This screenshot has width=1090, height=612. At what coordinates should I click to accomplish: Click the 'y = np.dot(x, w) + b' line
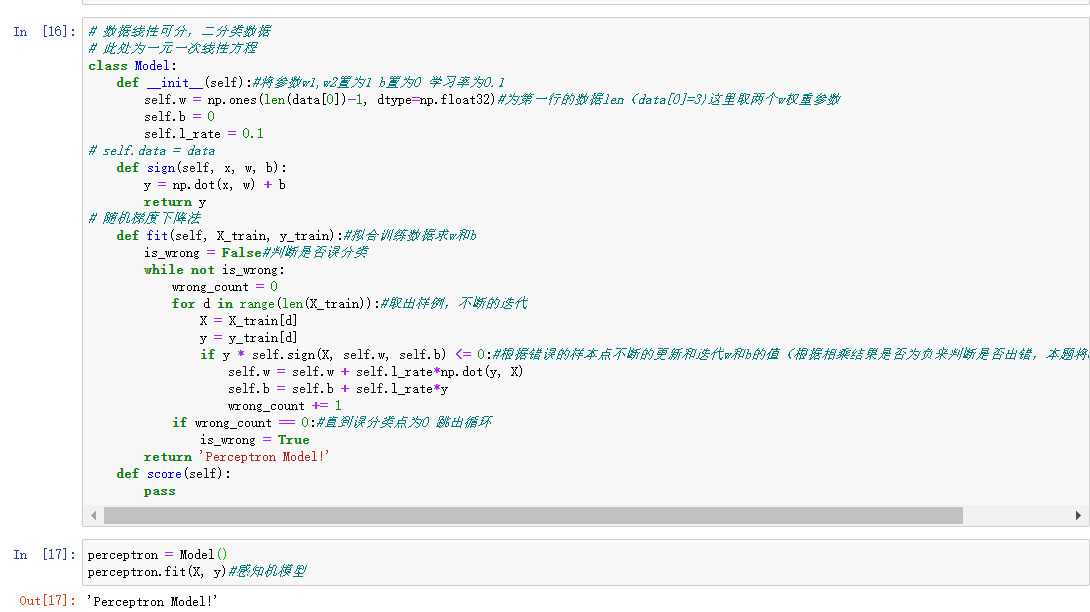click(x=215, y=185)
